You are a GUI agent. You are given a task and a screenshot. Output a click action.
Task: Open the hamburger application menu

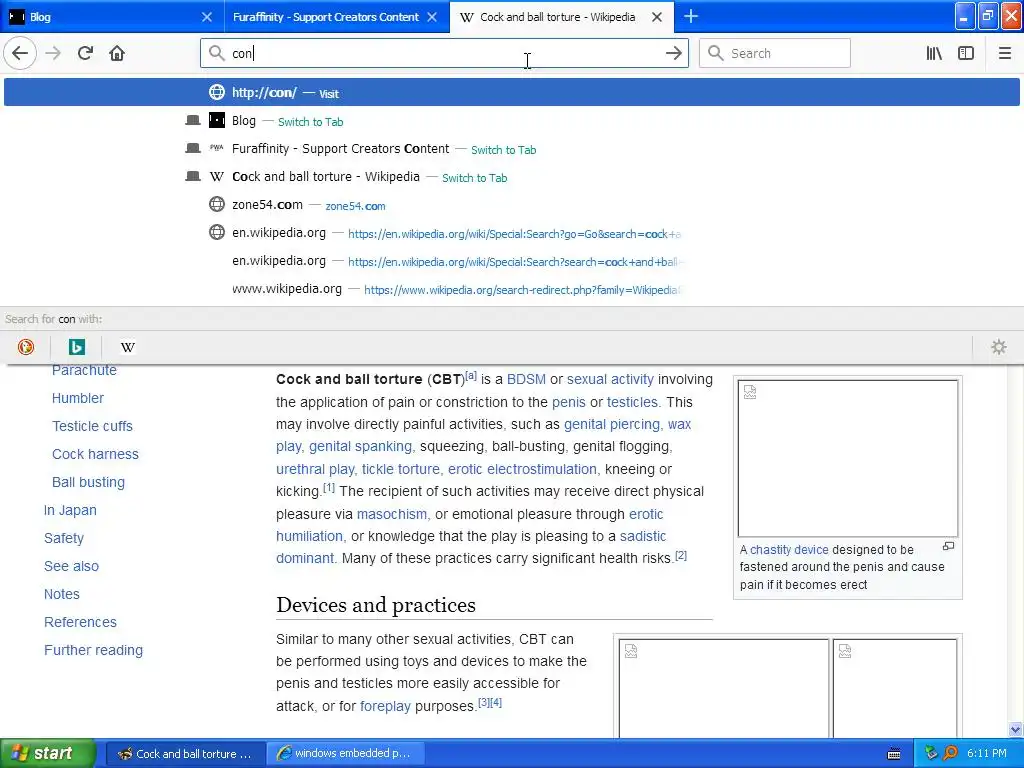(1004, 53)
